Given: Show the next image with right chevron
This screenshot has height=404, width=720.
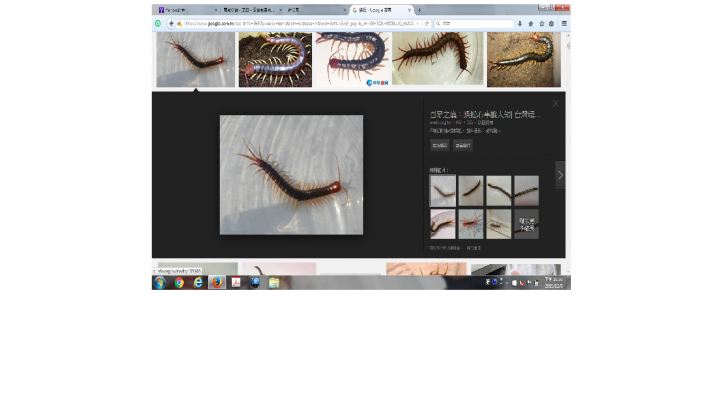Looking at the screenshot, I should point(560,175).
